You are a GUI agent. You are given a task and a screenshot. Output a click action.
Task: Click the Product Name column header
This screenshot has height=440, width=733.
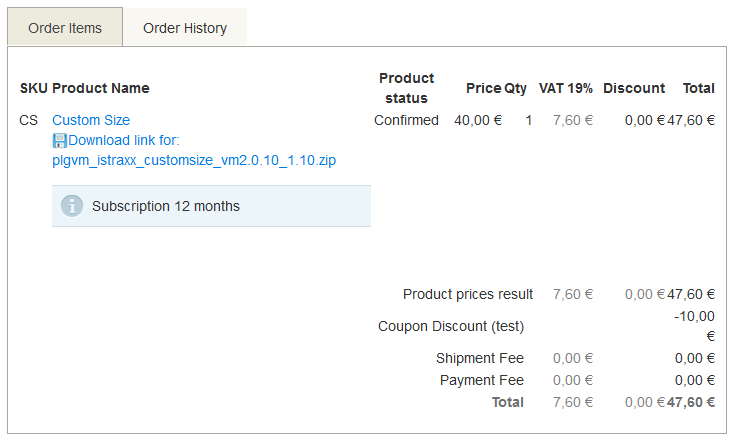coord(101,88)
